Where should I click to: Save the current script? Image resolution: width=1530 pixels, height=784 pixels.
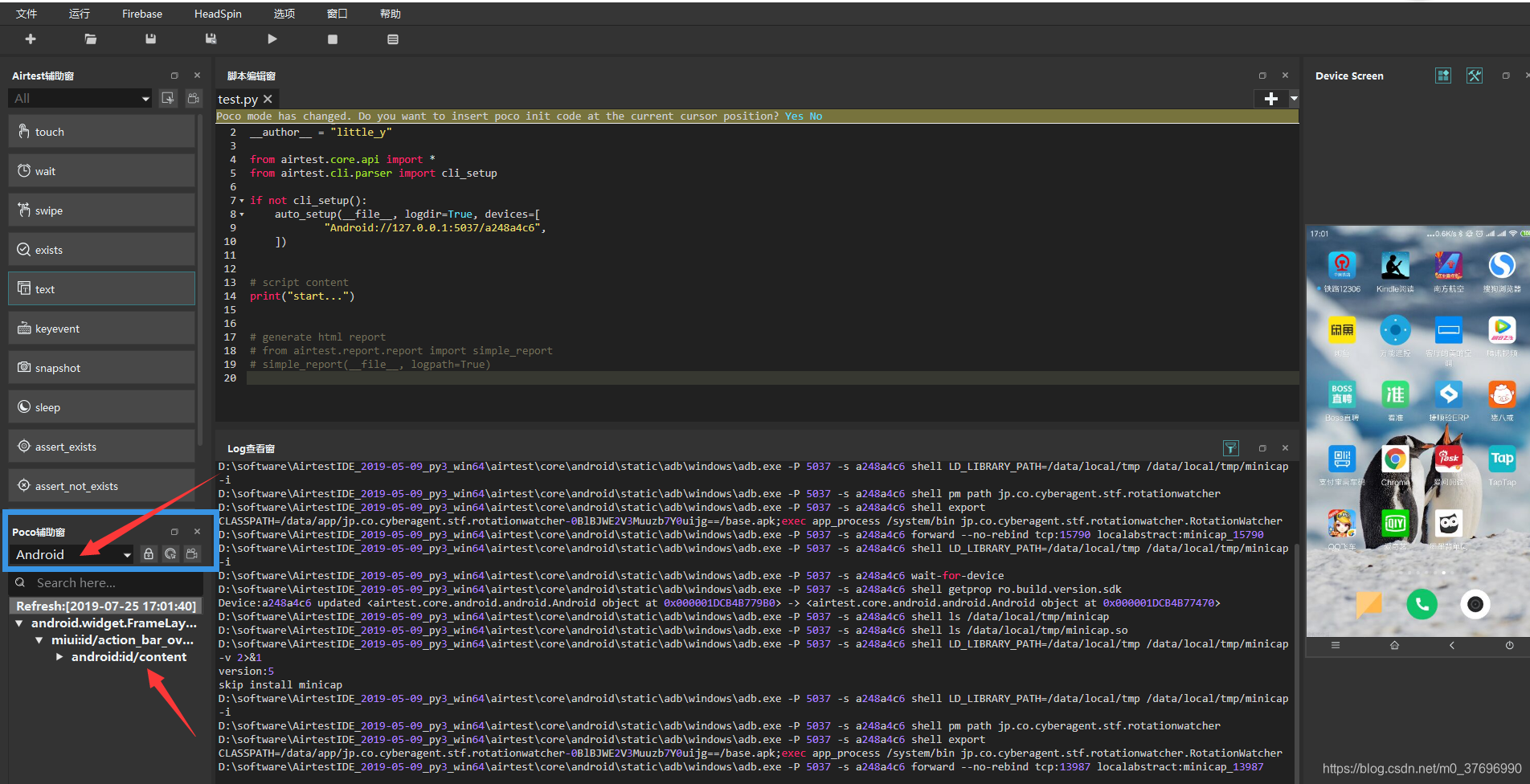[151, 39]
